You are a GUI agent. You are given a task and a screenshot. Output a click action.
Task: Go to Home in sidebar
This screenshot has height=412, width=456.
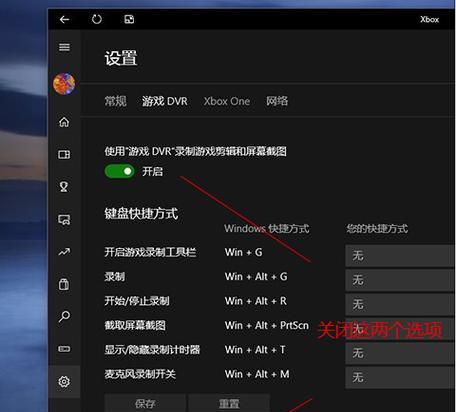pos(64,122)
